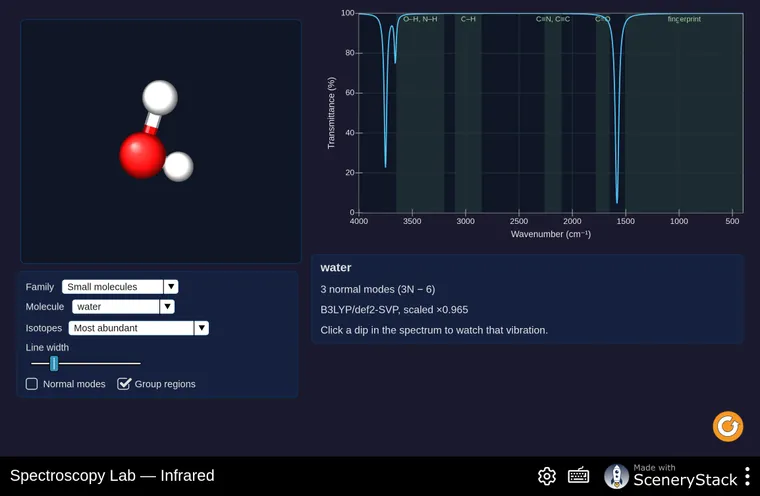Click the O–H, N–H region label
760x496 pixels.
420,19
